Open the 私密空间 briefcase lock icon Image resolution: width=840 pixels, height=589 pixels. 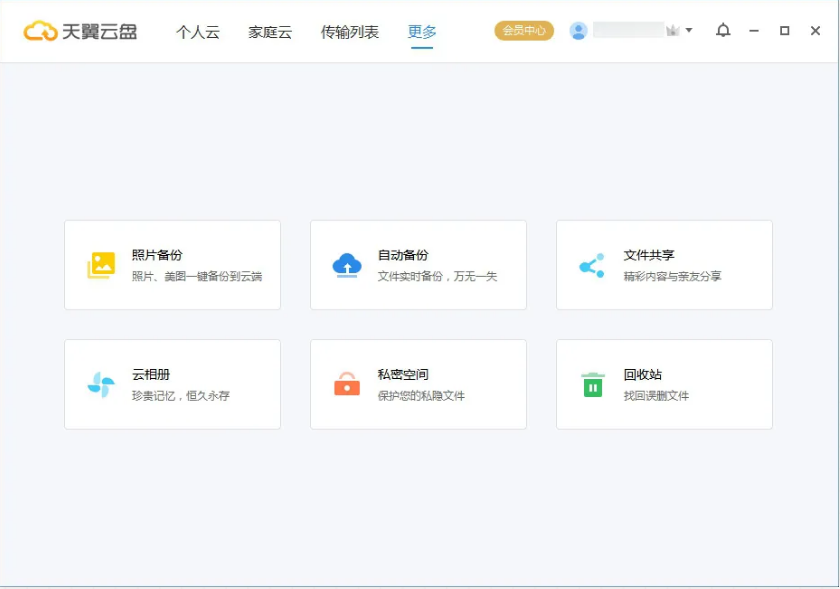pyautogui.click(x=347, y=382)
